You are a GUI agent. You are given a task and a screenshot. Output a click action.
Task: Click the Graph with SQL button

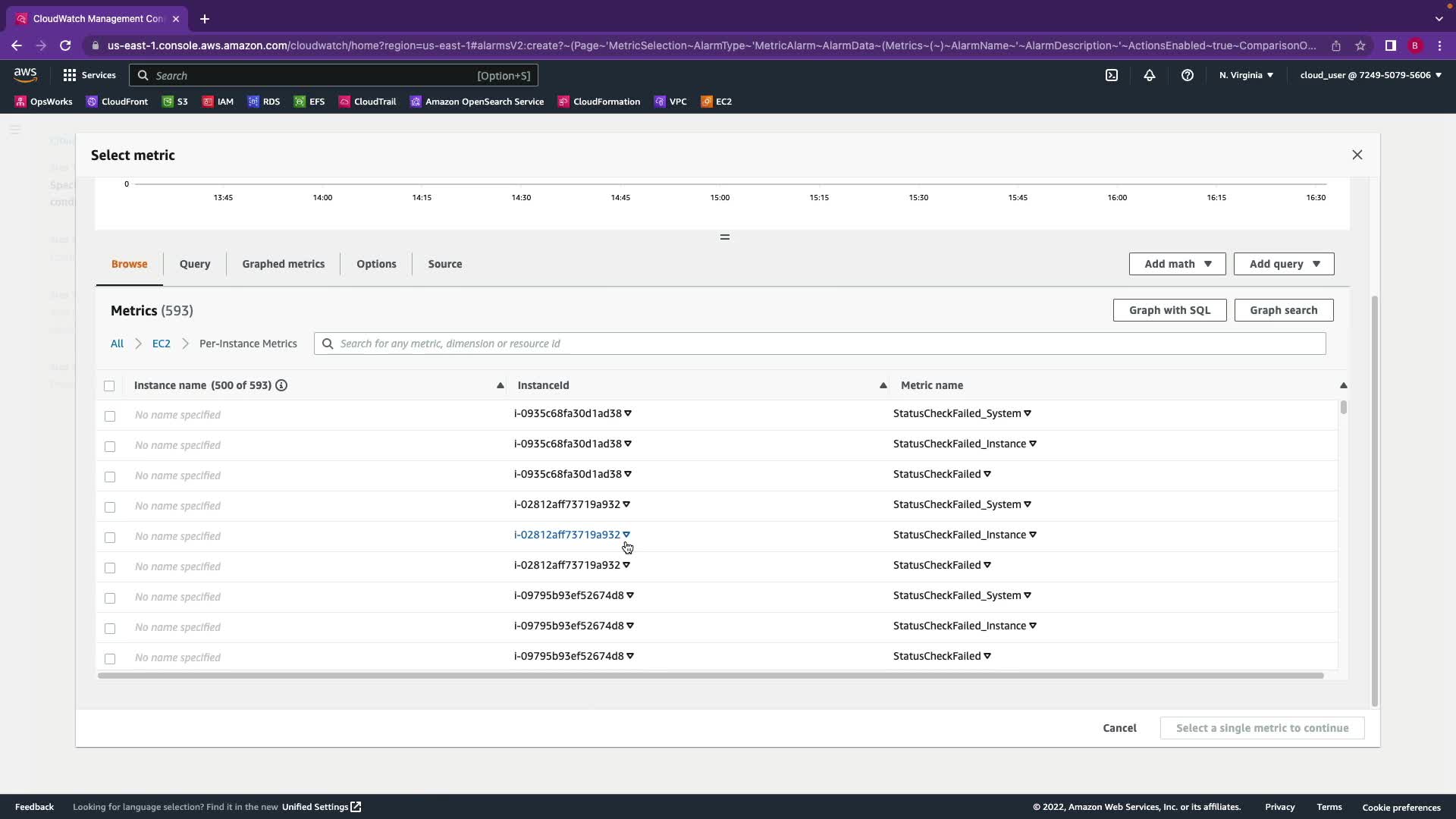pyautogui.click(x=1169, y=310)
